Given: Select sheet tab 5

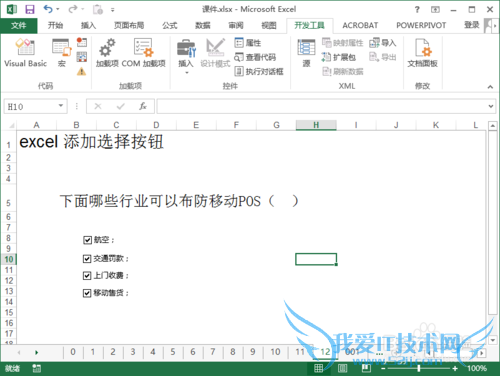Looking at the screenshot, I should tap(173, 352).
